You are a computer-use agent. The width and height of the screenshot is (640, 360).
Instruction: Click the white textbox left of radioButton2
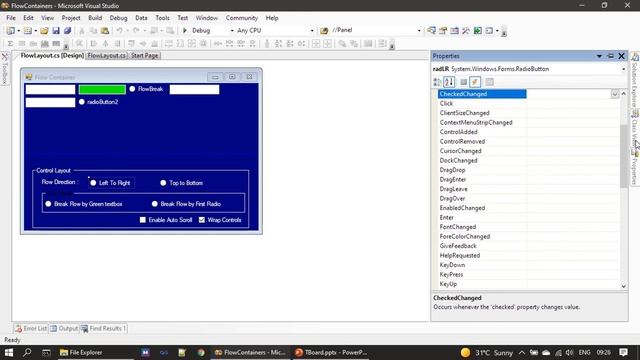pyautogui.click(x=50, y=102)
